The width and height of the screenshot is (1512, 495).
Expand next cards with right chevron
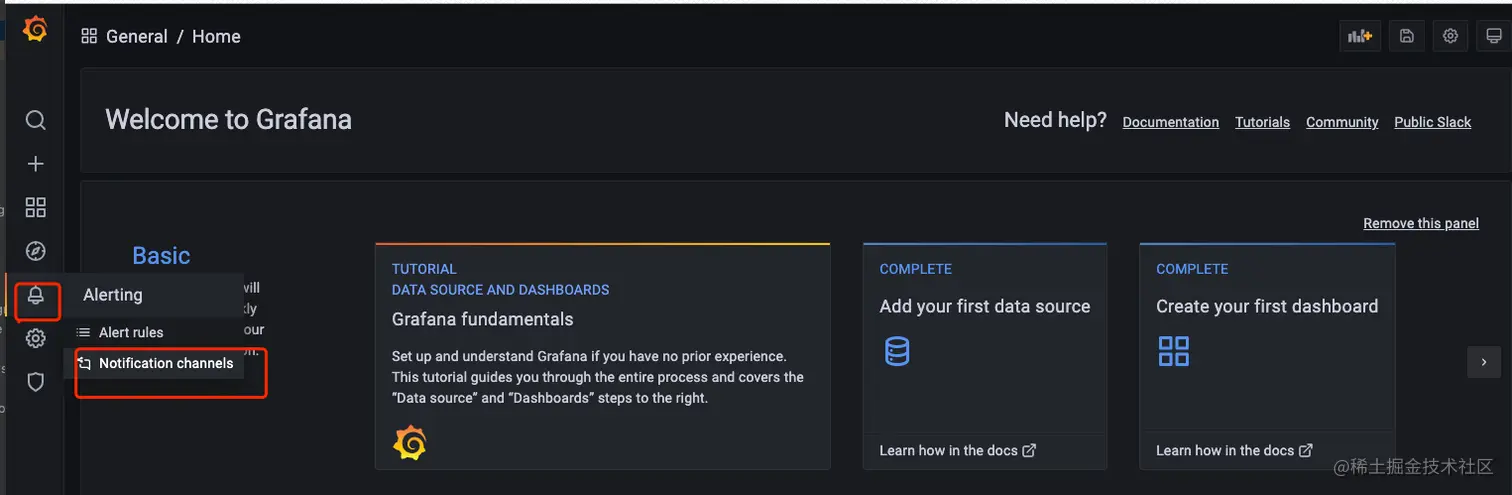(x=1484, y=362)
